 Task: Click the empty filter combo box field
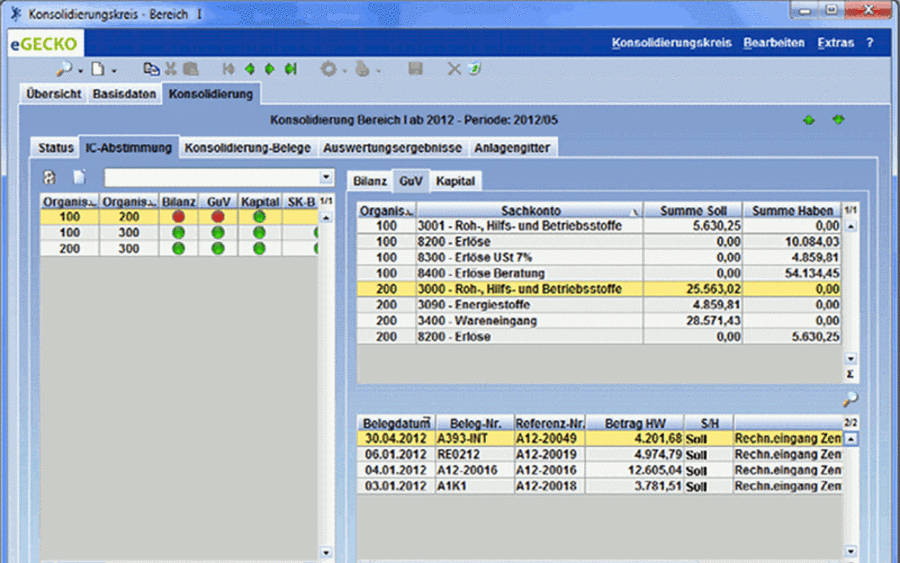pos(211,177)
